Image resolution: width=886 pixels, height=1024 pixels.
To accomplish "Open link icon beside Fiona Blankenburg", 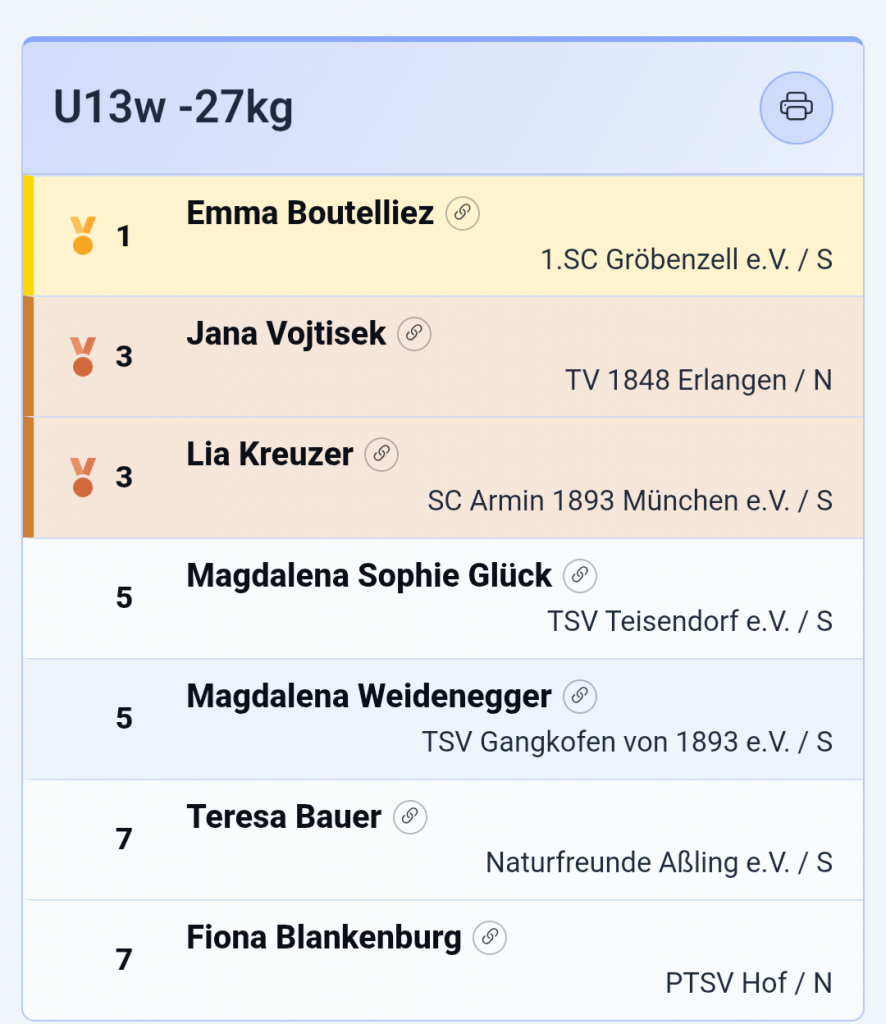I will coord(490,938).
